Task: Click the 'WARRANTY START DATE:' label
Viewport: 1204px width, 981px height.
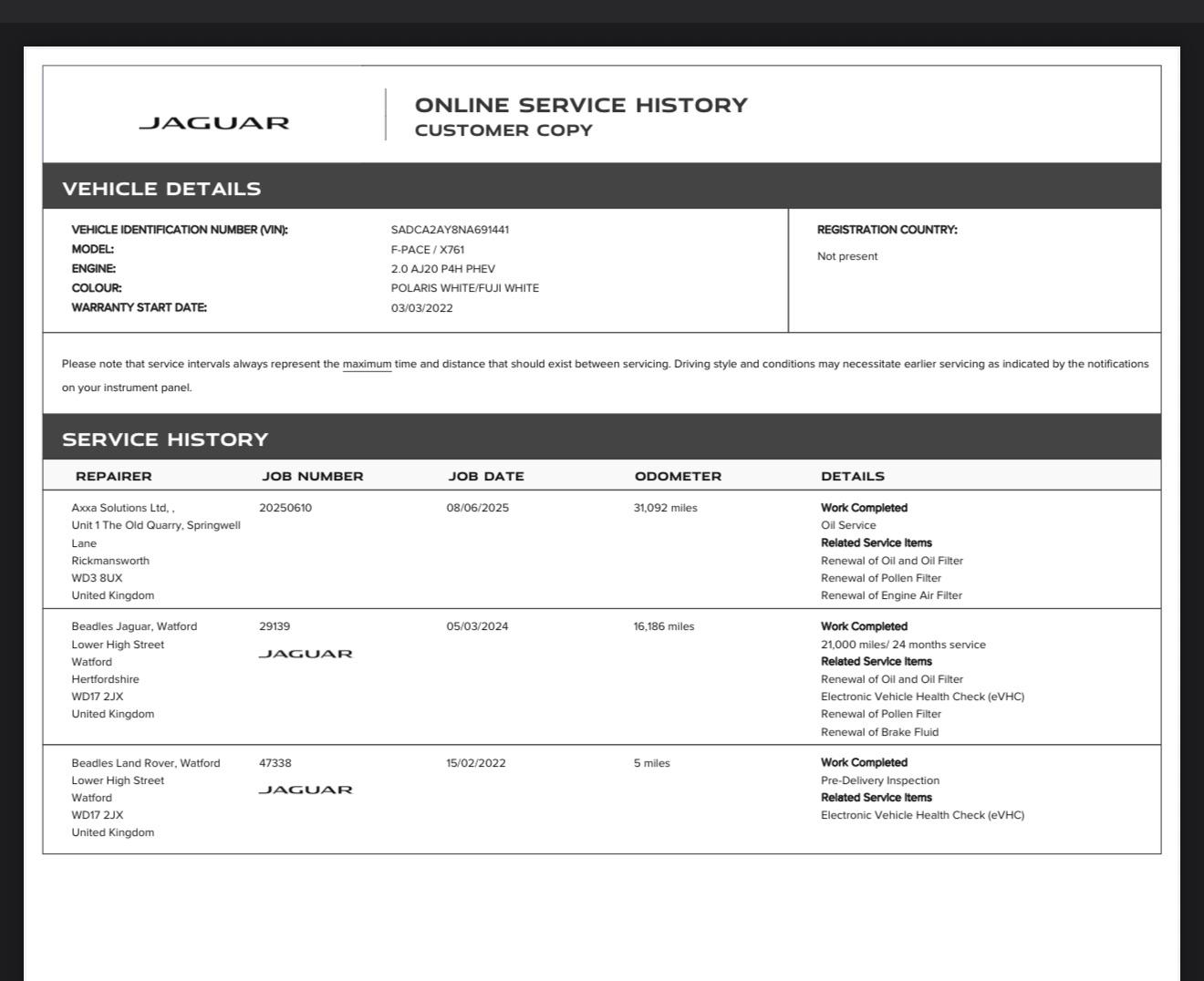Action: (x=140, y=308)
